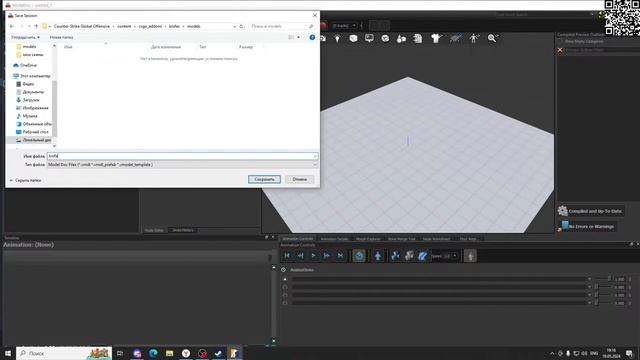Image resolution: width=640 pixels, height=360 pixels.
Task: Play the animation
Action: coord(313,256)
